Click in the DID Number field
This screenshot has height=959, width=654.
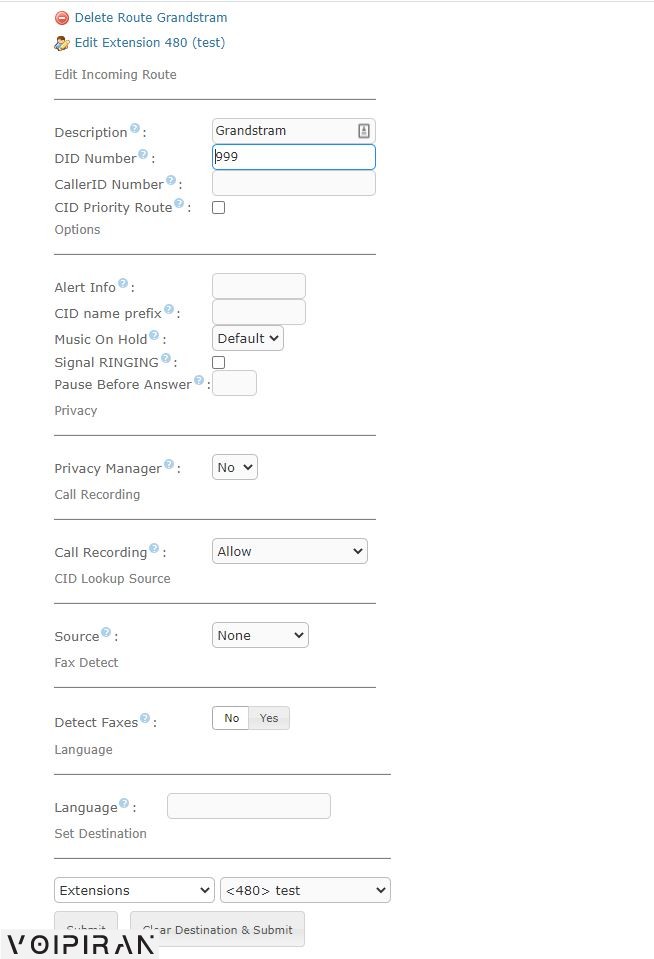point(294,157)
